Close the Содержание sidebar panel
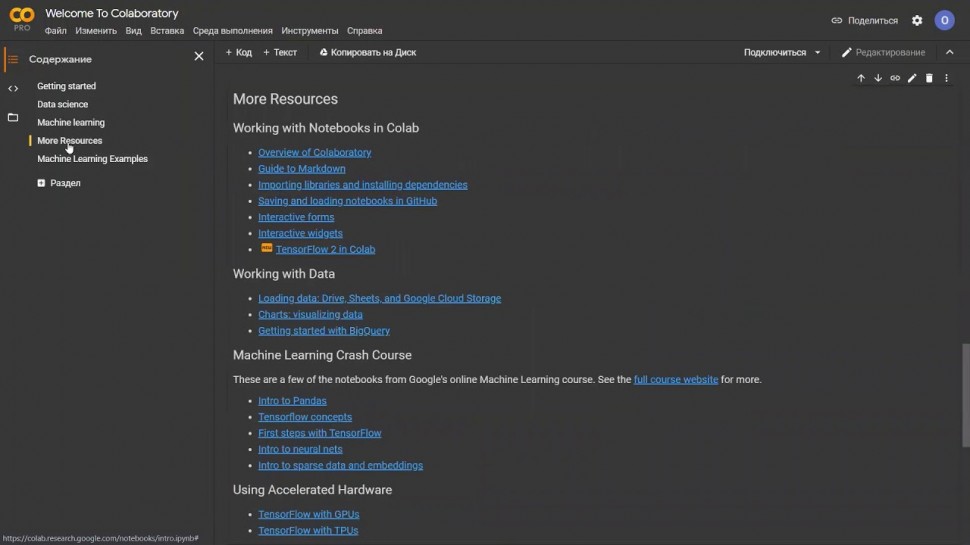This screenshot has height=545, width=970. [198, 57]
